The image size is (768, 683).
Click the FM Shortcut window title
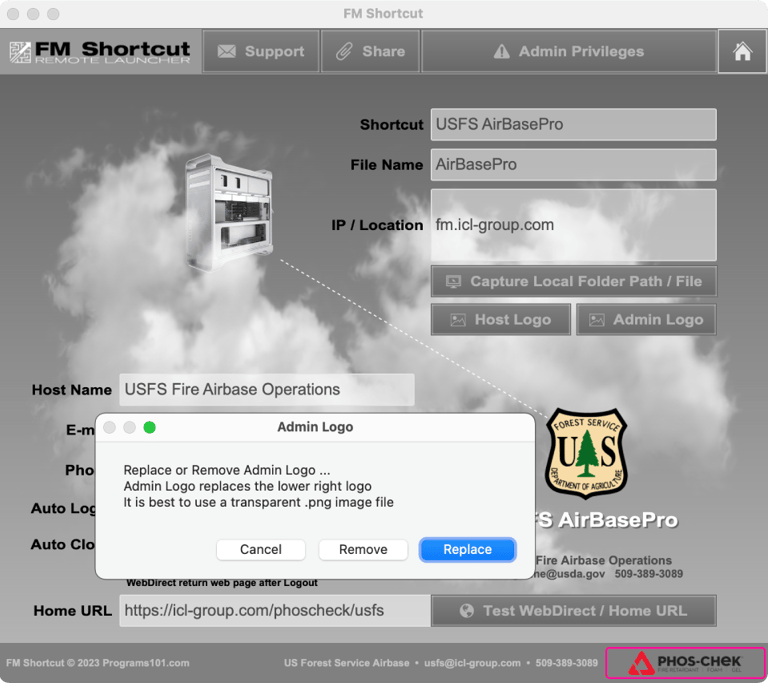(x=383, y=14)
